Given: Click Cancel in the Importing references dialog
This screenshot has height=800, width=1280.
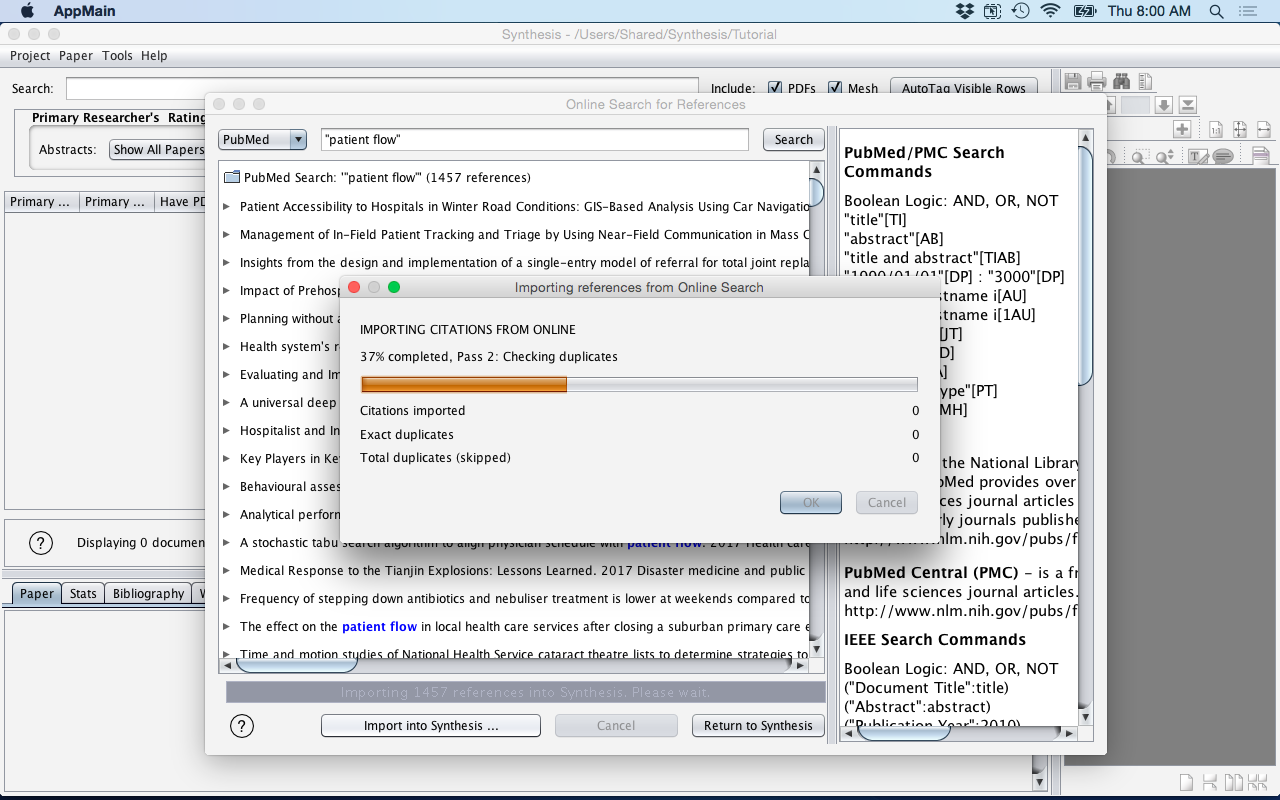Looking at the screenshot, I should coord(887,503).
